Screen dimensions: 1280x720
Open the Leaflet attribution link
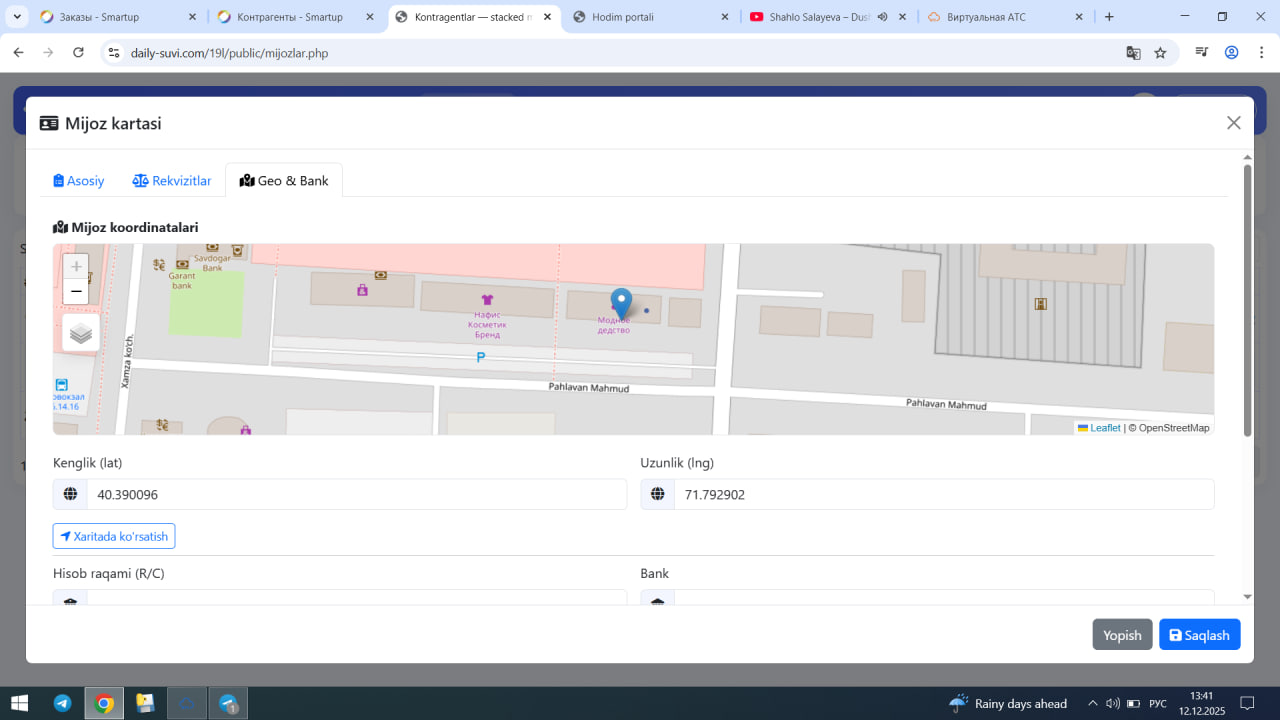[x=1104, y=428]
